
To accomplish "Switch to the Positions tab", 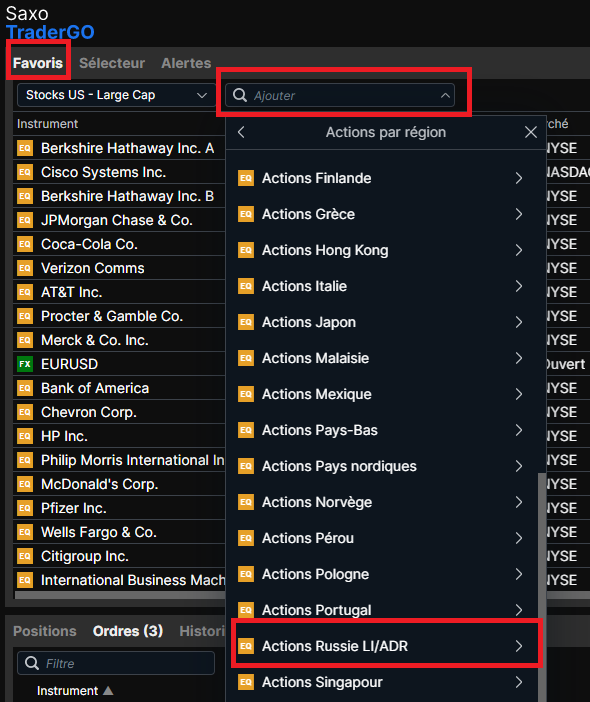I will pyautogui.click(x=45, y=631).
